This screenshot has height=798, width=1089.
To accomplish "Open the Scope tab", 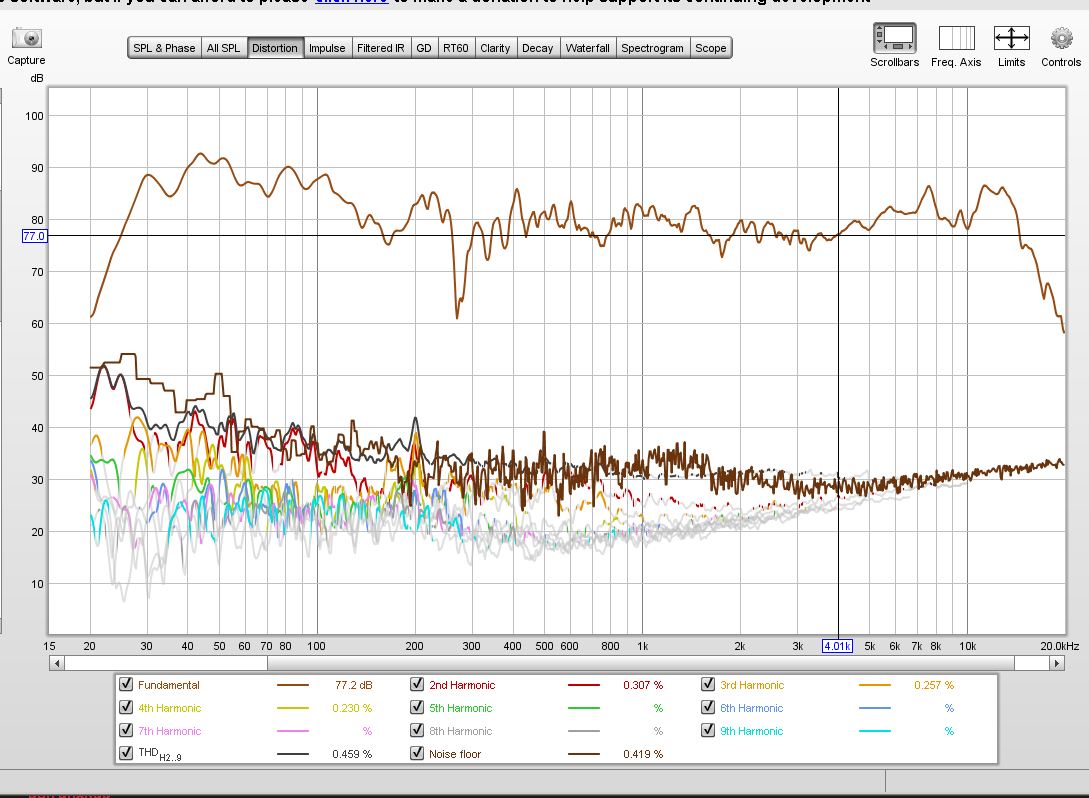I will pos(710,48).
